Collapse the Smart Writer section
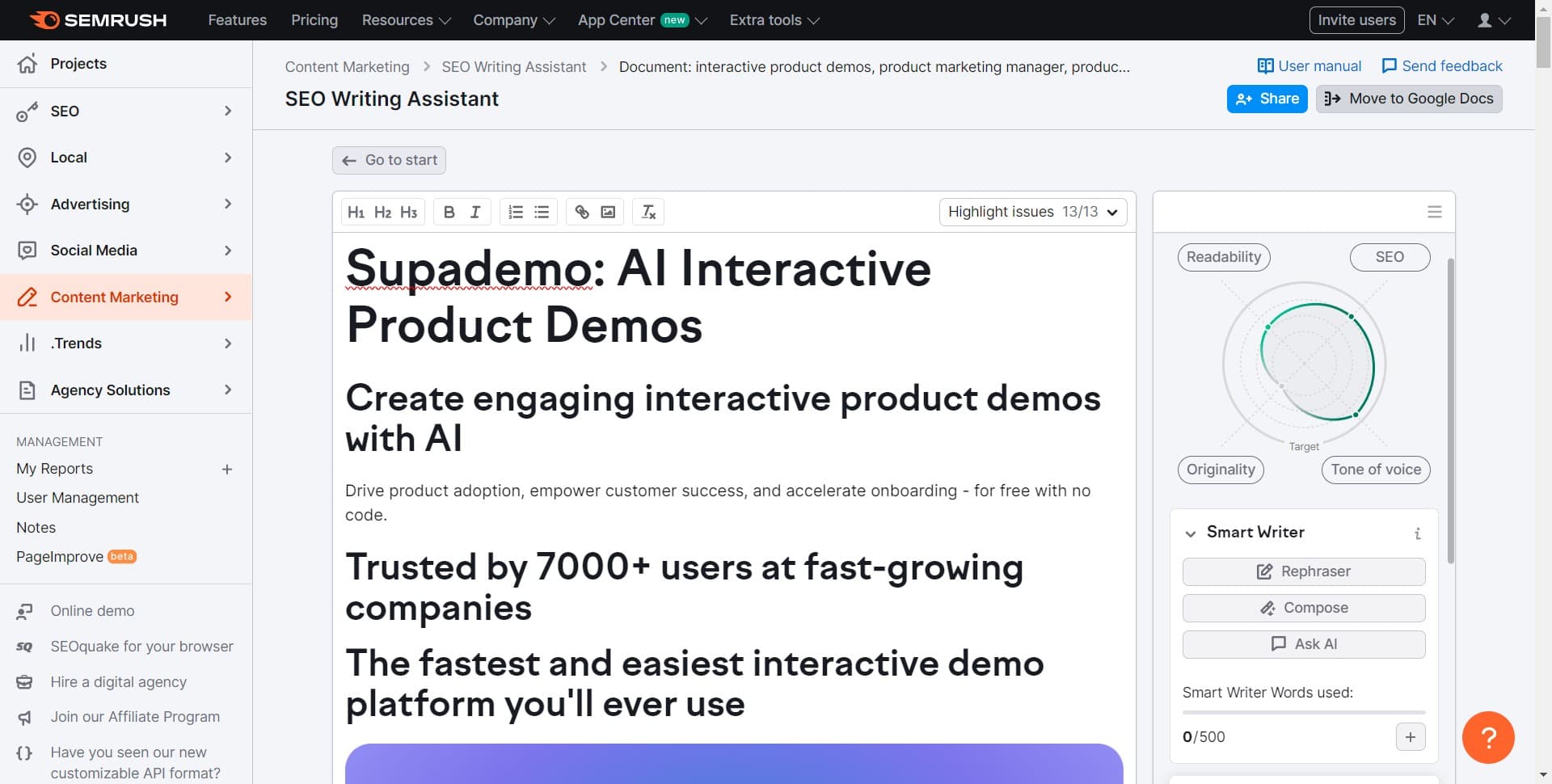The width and height of the screenshot is (1552, 784). (1191, 533)
